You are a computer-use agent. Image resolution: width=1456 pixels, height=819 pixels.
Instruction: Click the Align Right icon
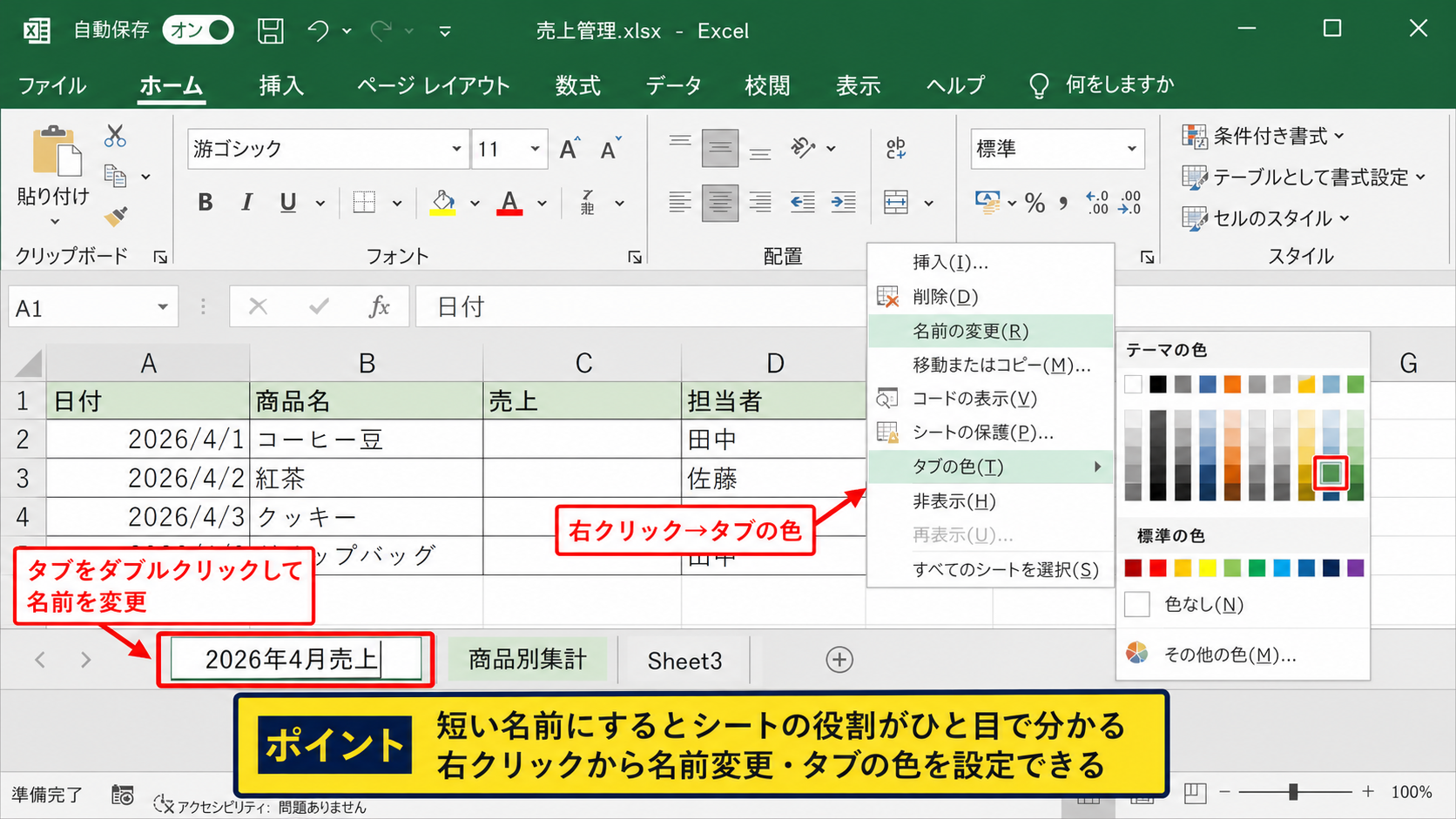(760, 203)
